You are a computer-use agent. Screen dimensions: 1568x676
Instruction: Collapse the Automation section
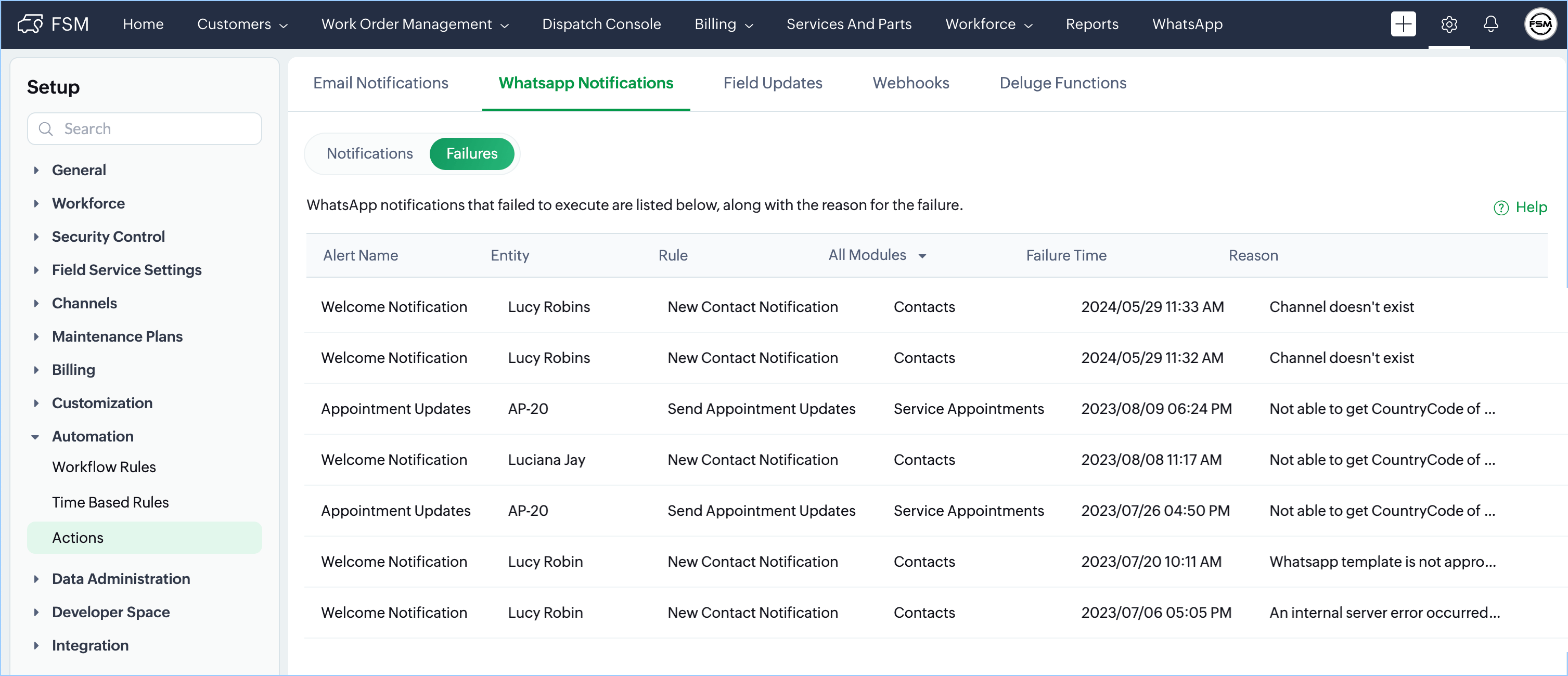click(x=35, y=437)
